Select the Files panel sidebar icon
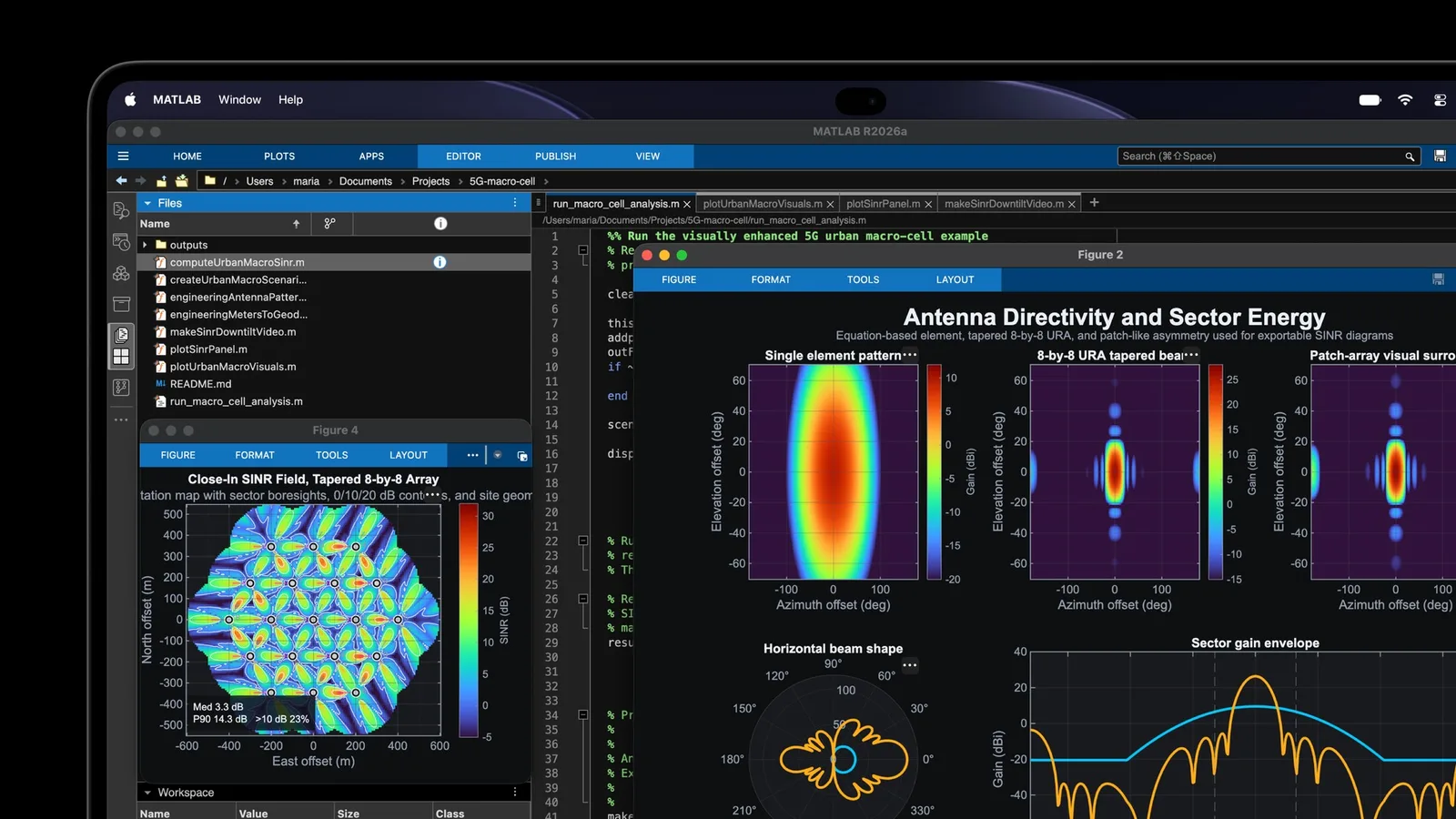Screen dimensions: 1456x819 point(121,335)
